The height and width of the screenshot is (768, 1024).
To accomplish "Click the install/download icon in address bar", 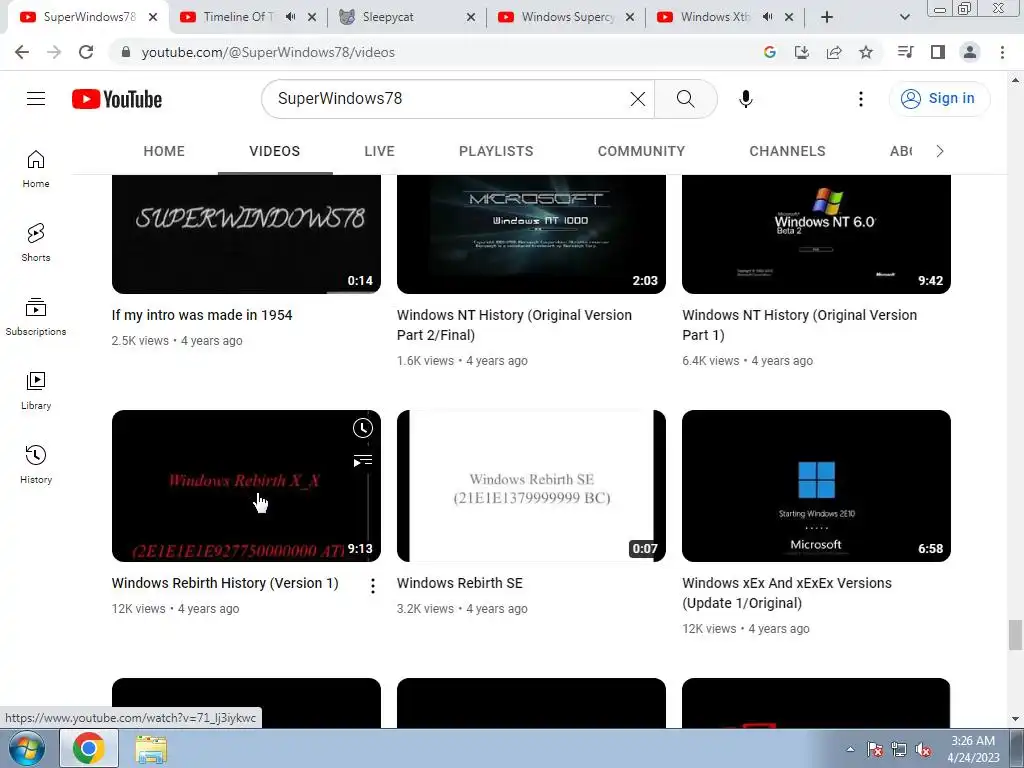I will (x=802, y=52).
